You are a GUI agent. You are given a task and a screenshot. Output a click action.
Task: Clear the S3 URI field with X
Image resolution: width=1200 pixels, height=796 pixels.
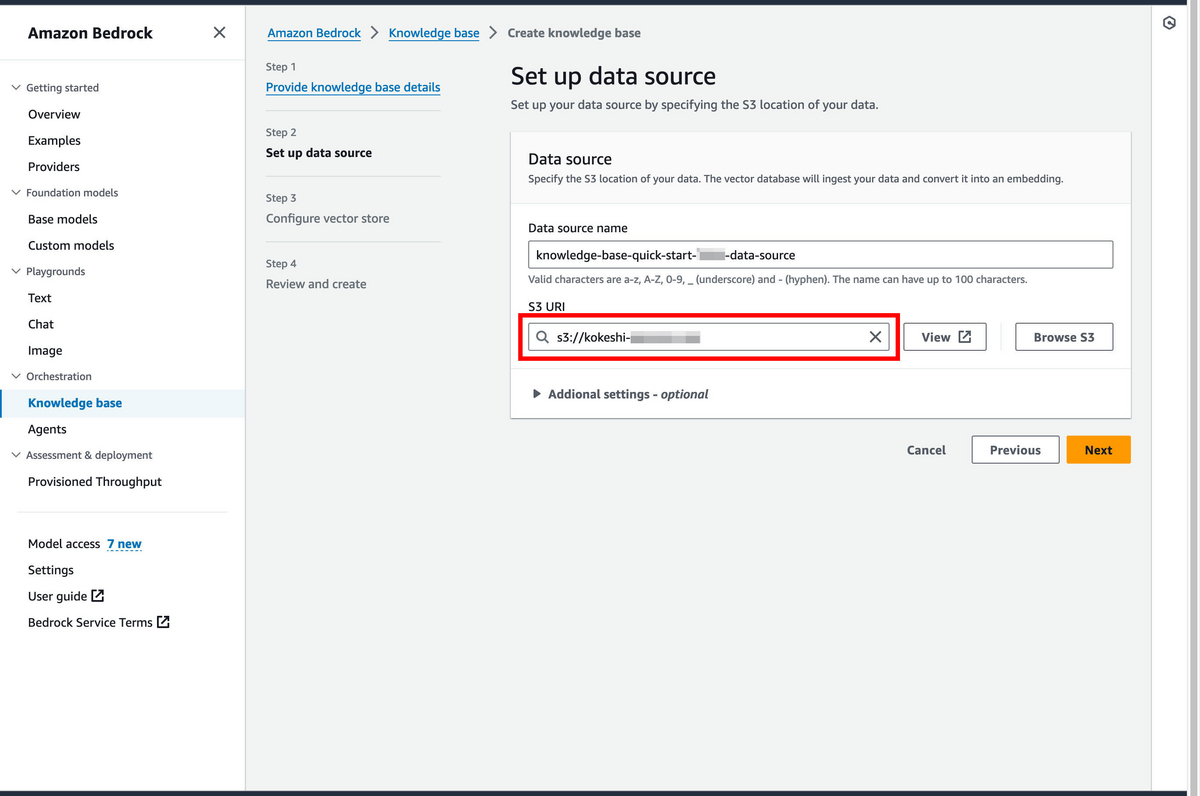(875, 337)
